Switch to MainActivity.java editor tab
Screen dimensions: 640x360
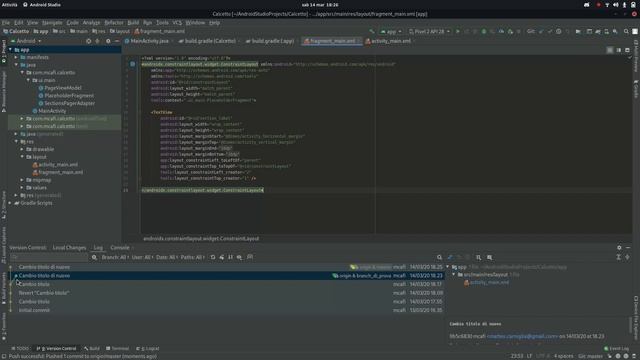point(149,41)
